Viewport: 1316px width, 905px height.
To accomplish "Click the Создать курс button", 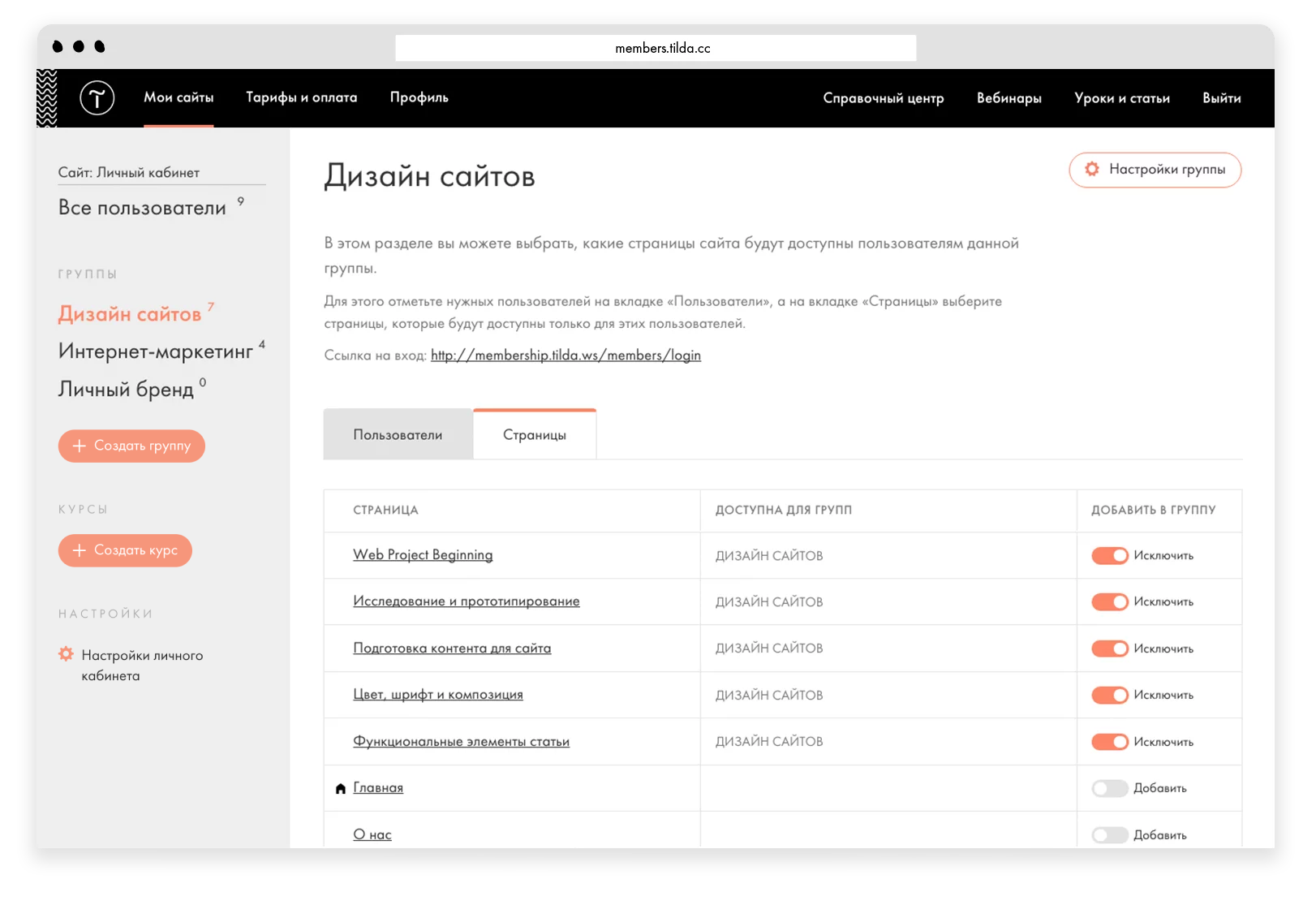I will coord(125,550).
